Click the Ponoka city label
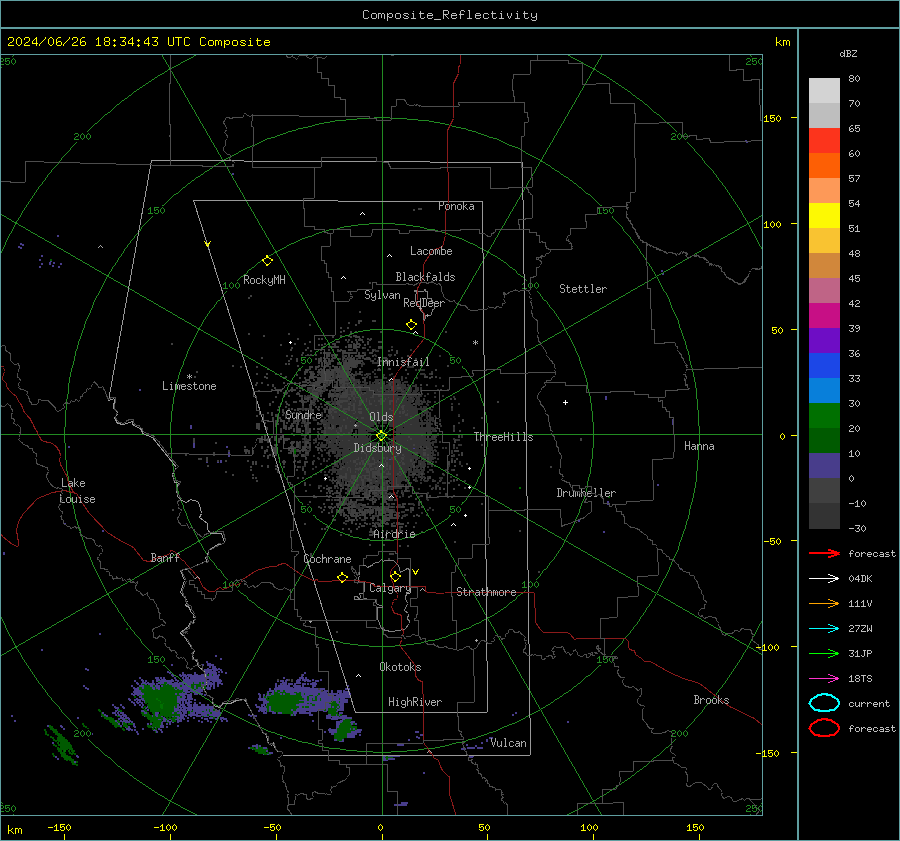The image size is (900, 841). [x=456, y=206]
